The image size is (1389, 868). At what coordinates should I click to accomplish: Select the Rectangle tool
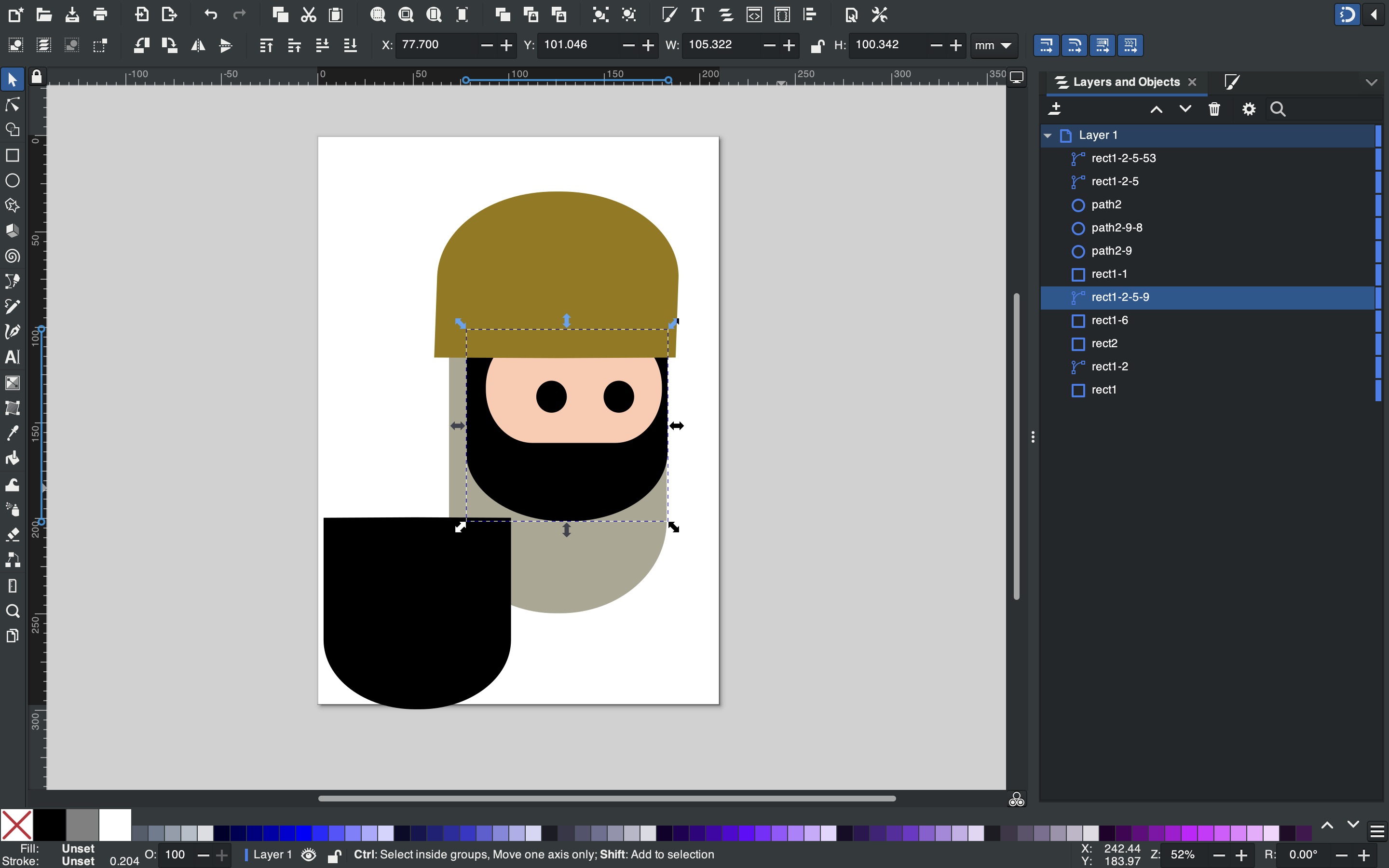(12, 156)
